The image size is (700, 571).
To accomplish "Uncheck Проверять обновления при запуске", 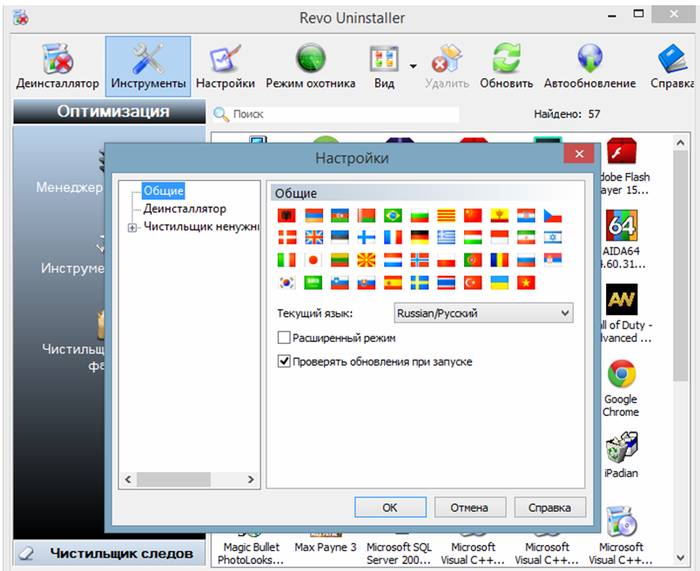I will click(x=285, y=361).
